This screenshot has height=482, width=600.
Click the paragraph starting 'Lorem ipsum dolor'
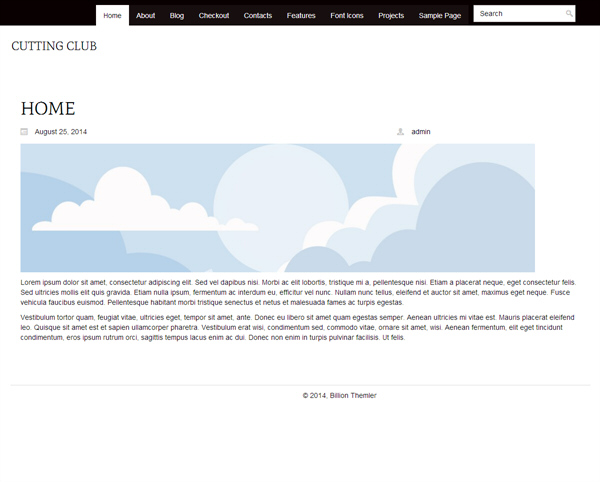point(298,293)
